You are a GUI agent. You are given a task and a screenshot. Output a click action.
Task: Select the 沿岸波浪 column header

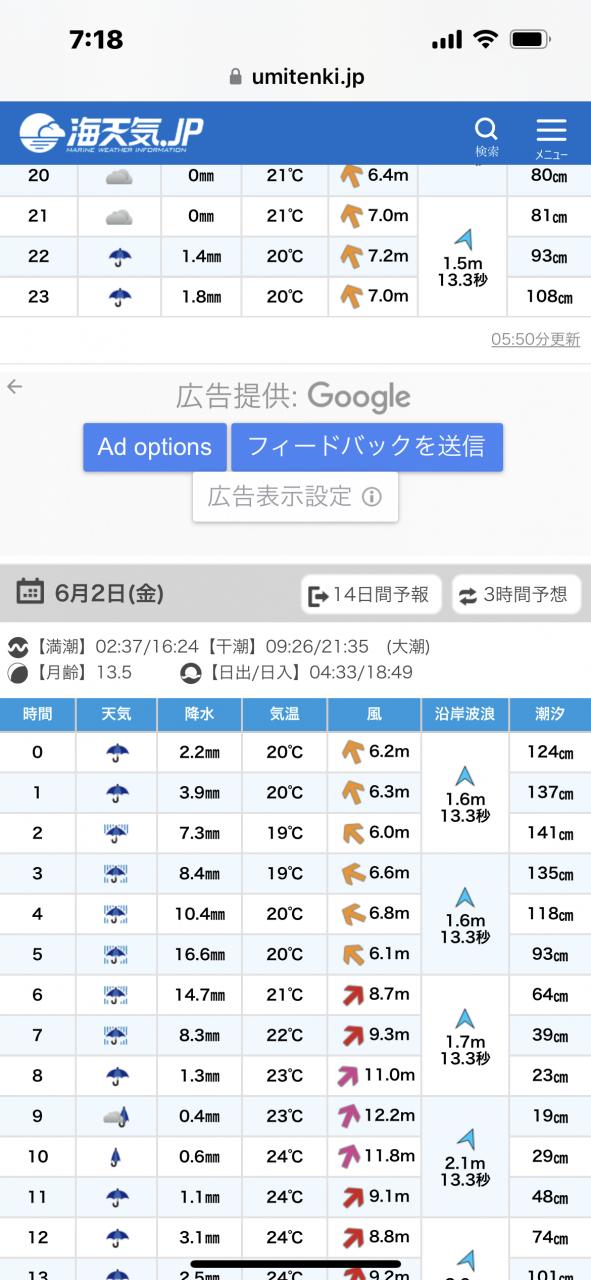(x=465, y=714)
